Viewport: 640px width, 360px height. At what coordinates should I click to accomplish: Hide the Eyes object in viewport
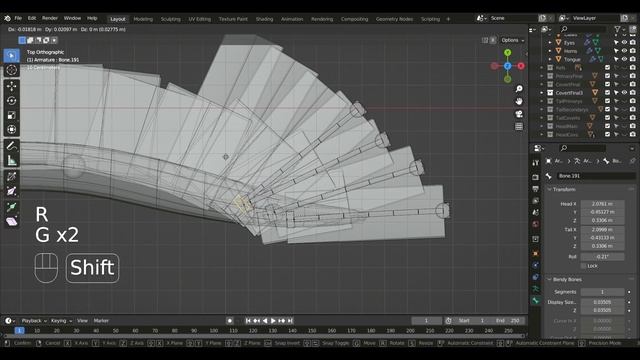(x=624, y=42)
